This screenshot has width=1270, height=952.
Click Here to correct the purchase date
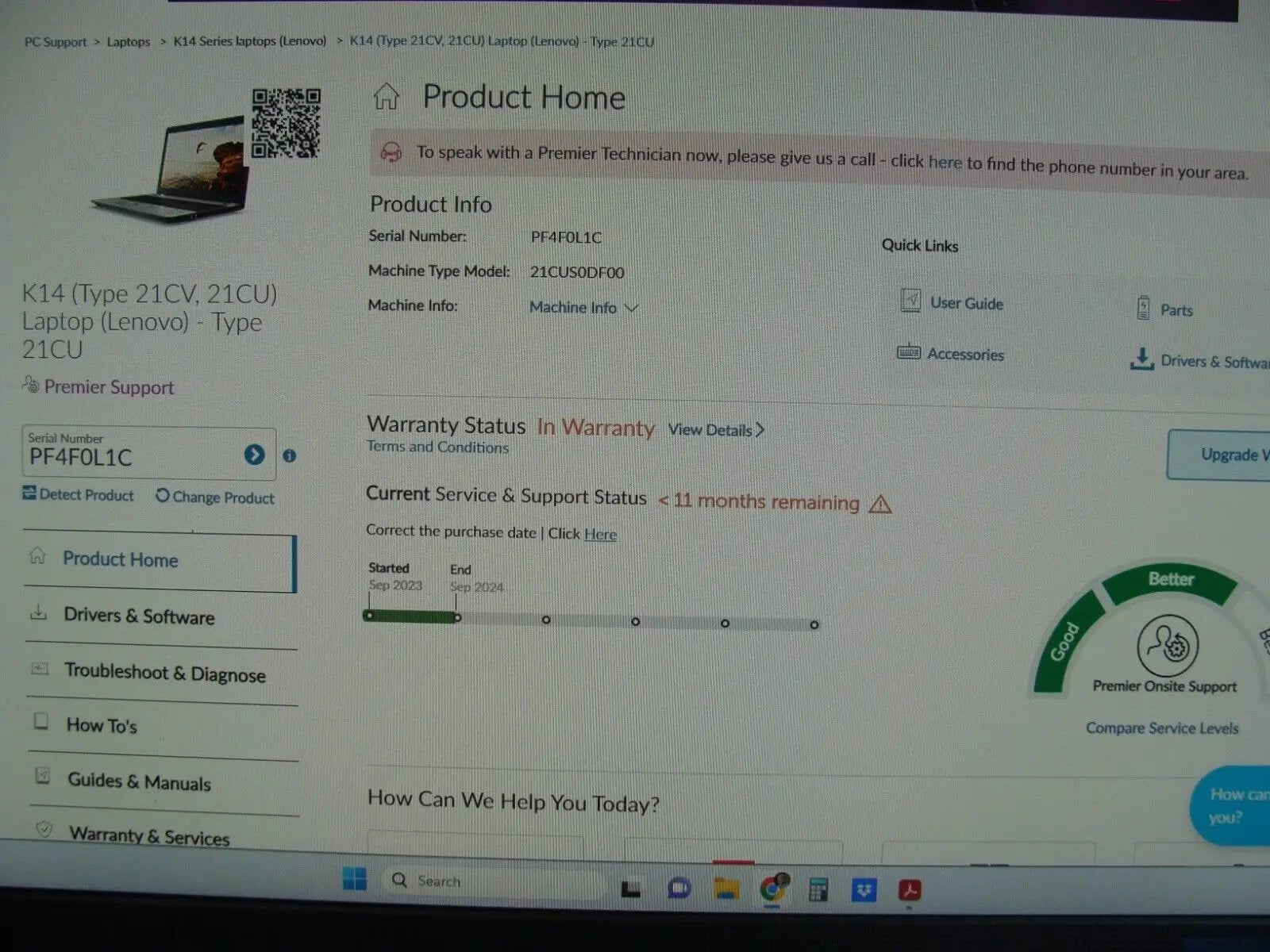[600, 535]
